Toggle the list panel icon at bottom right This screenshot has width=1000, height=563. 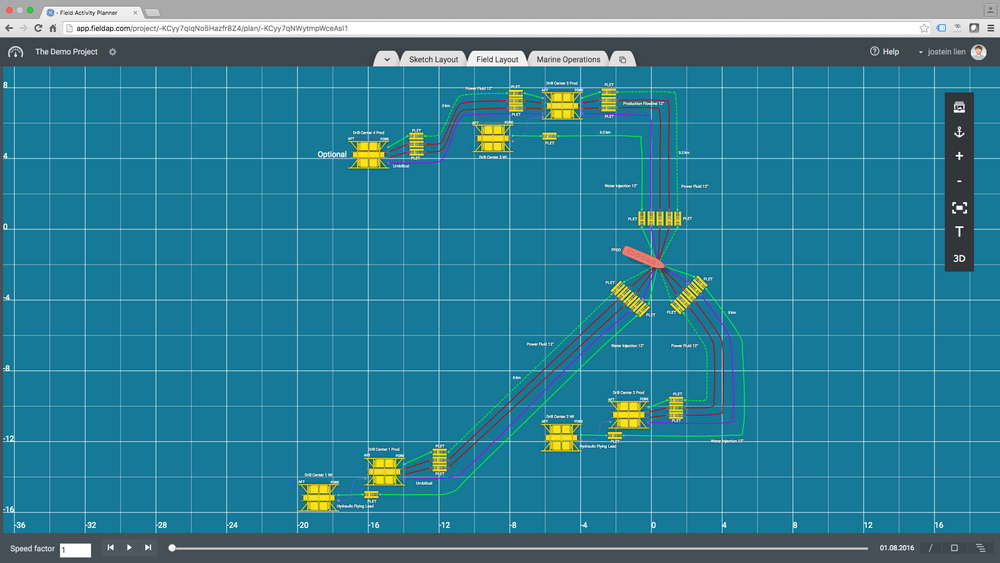(x=980, y=548)
